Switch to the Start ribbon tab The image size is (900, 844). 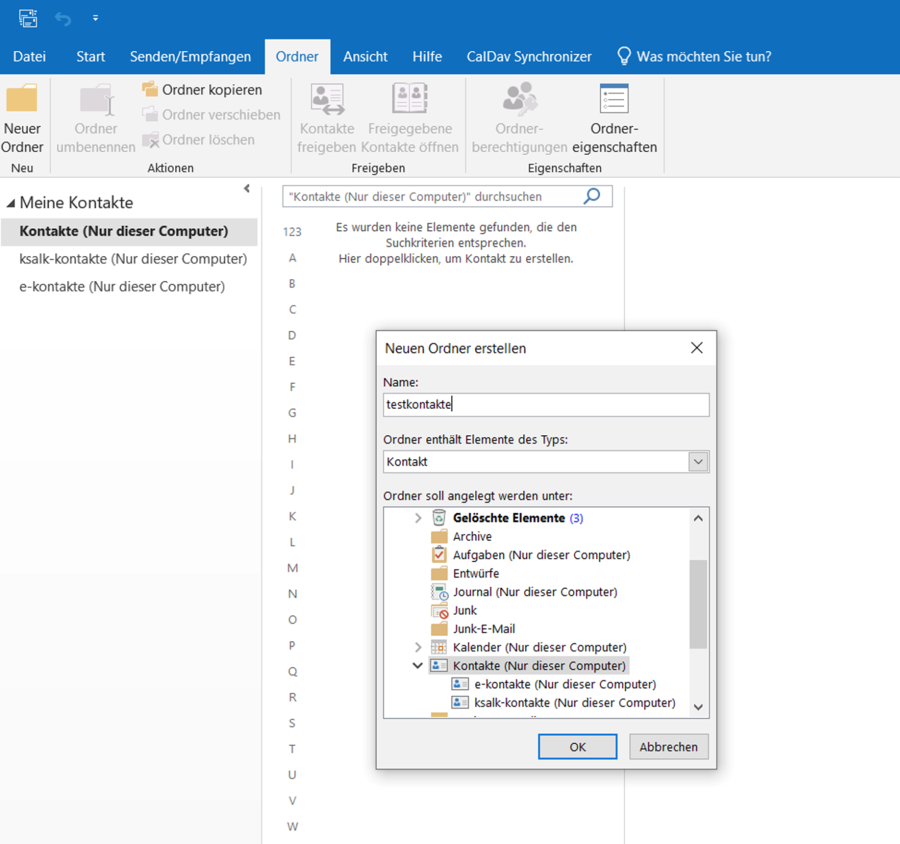pos(89,56)
